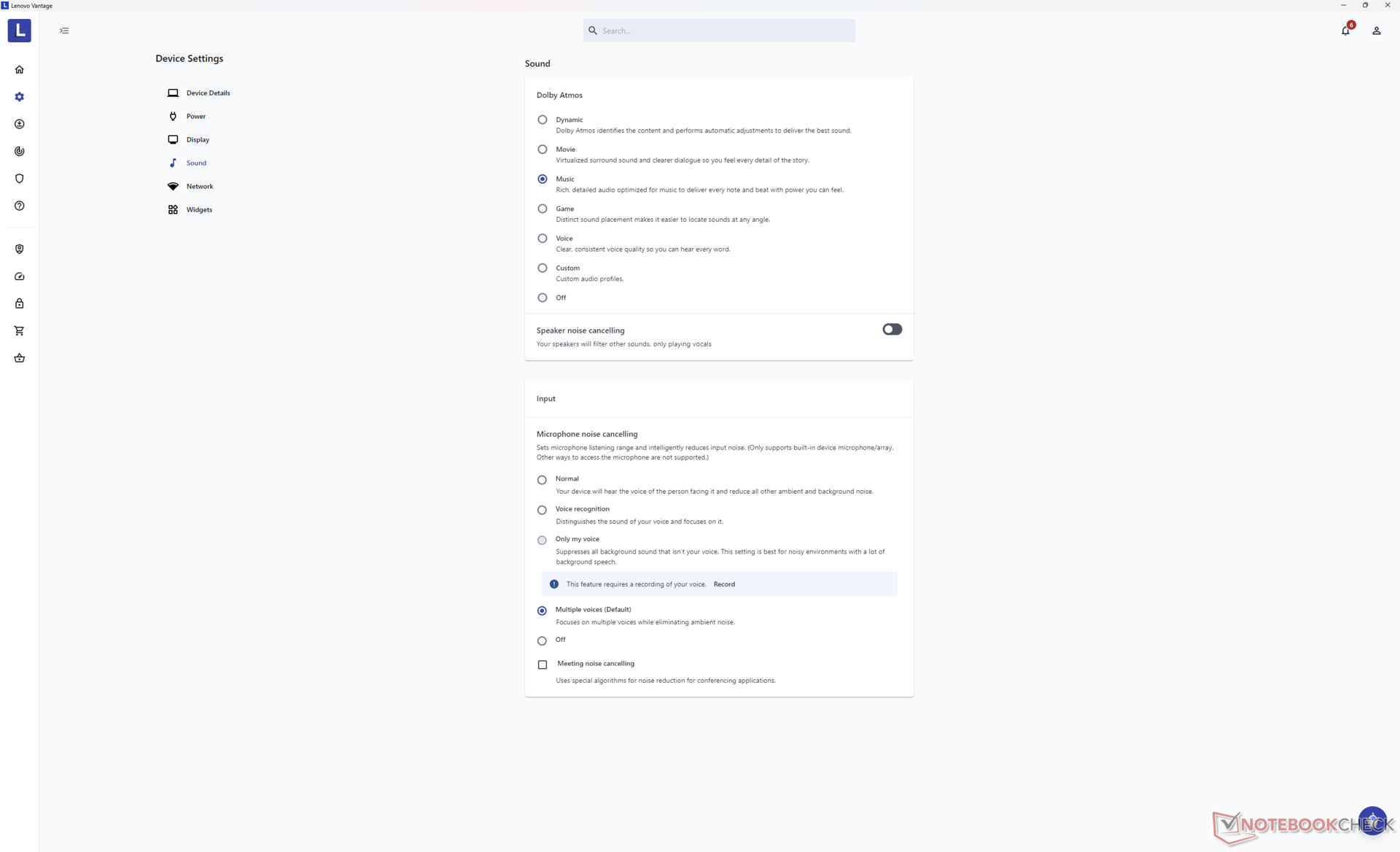Select the Dynamic Dolby Atmos mode
Screen dimensions: 1400x852
(542, 120)
